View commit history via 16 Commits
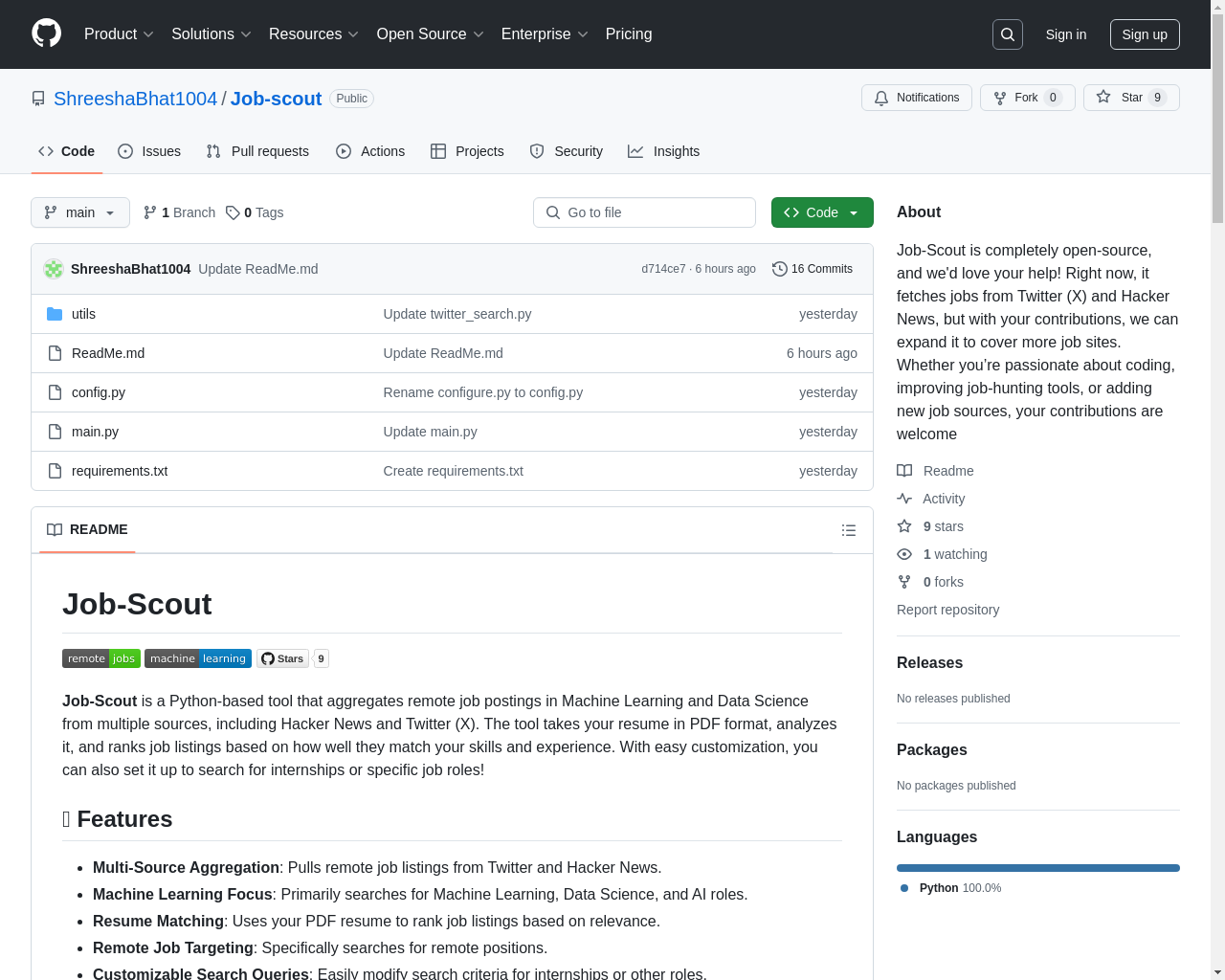The image size is (1225, 980). click(813, 269)
